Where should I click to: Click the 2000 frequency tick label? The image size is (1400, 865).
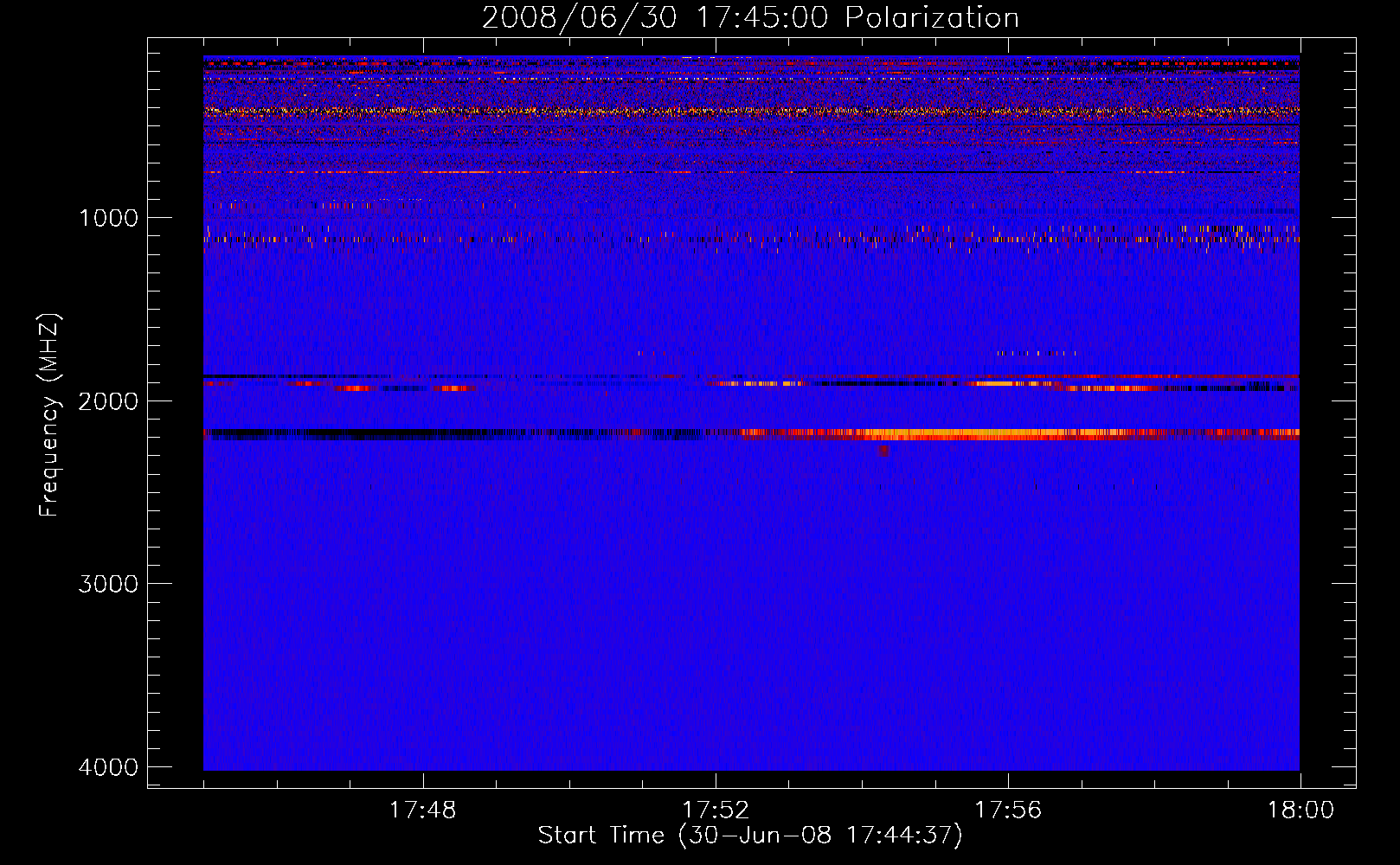(108, 400)
